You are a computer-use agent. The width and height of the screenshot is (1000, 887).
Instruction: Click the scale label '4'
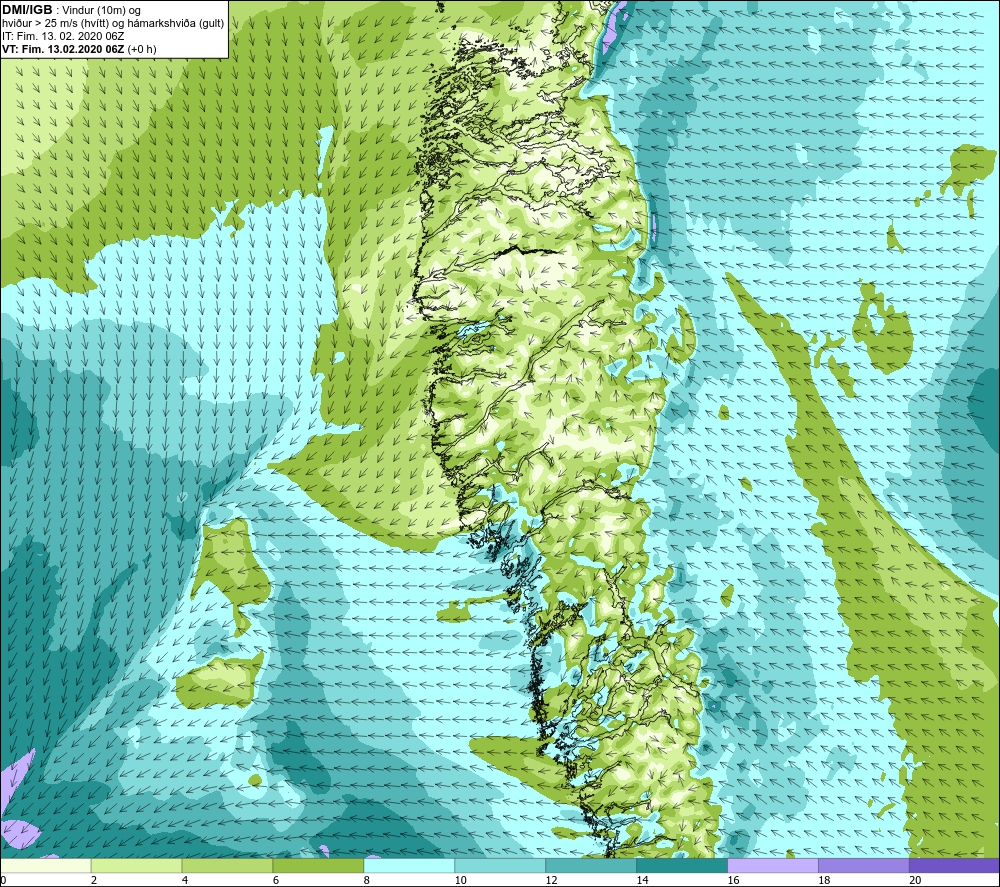185,880
